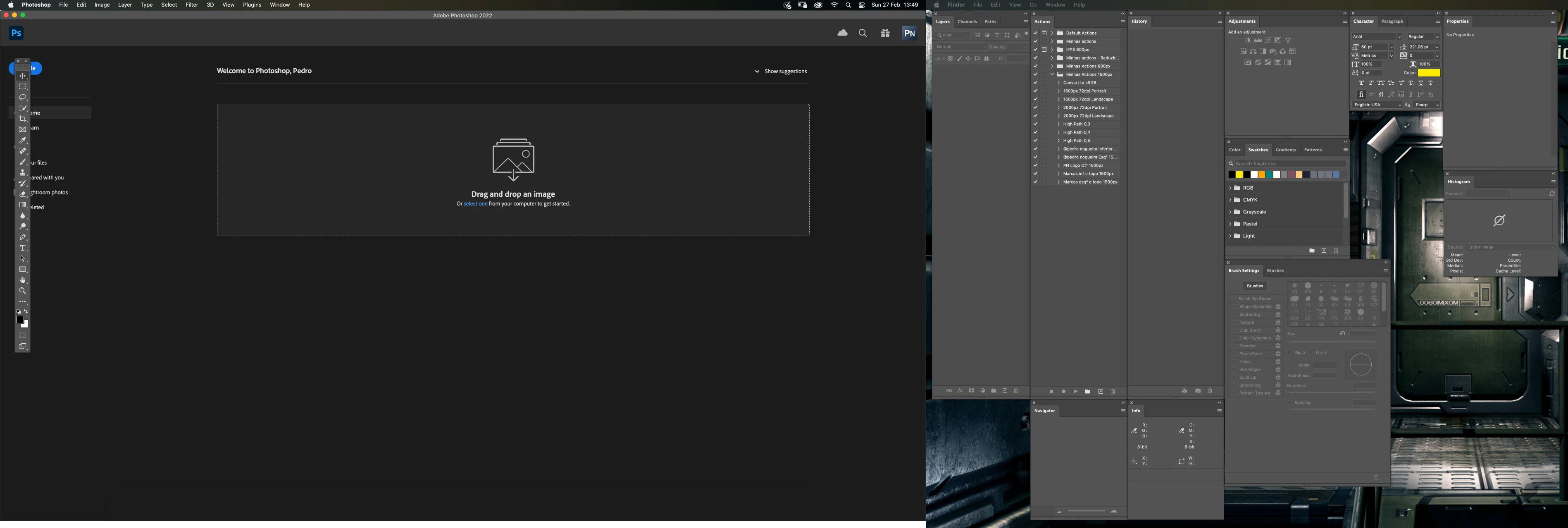Toggle checkmark for Default Actions set
This screenshot has height=528, width=1568.
tap(1035, 33)
